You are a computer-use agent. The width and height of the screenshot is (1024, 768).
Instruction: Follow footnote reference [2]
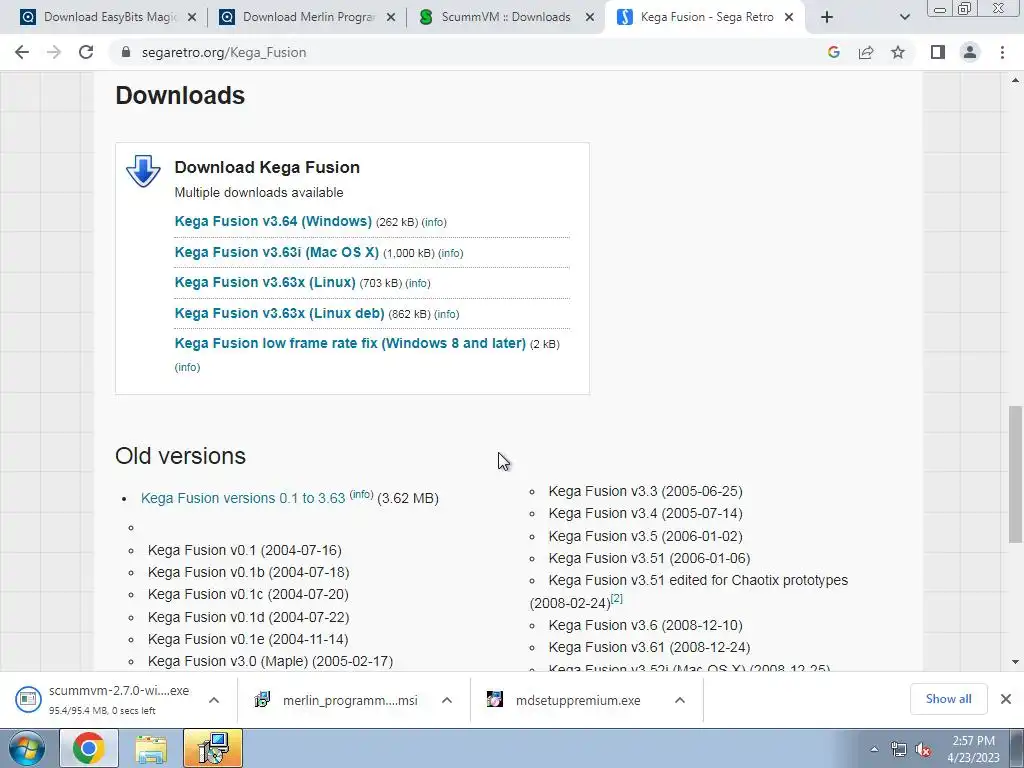616,598
